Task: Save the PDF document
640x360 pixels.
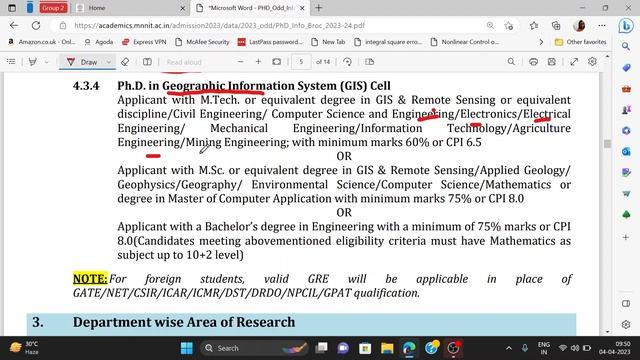Action: click(x=552, y=62)
